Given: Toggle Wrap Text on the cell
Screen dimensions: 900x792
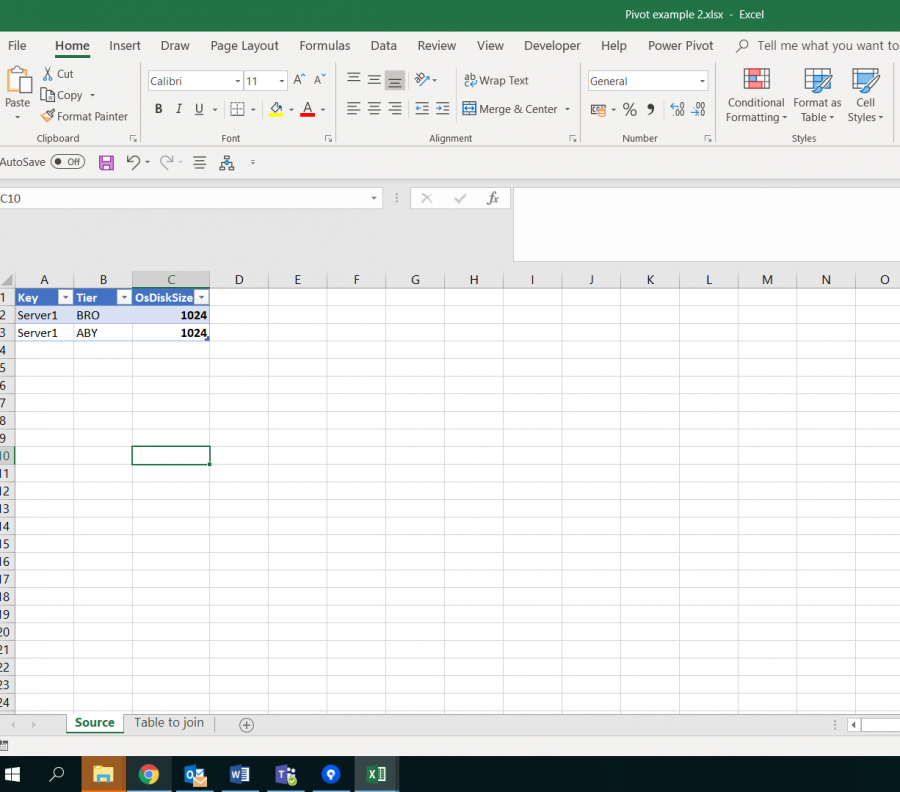Looking at the screenshot, I should (x=496, y=80).
